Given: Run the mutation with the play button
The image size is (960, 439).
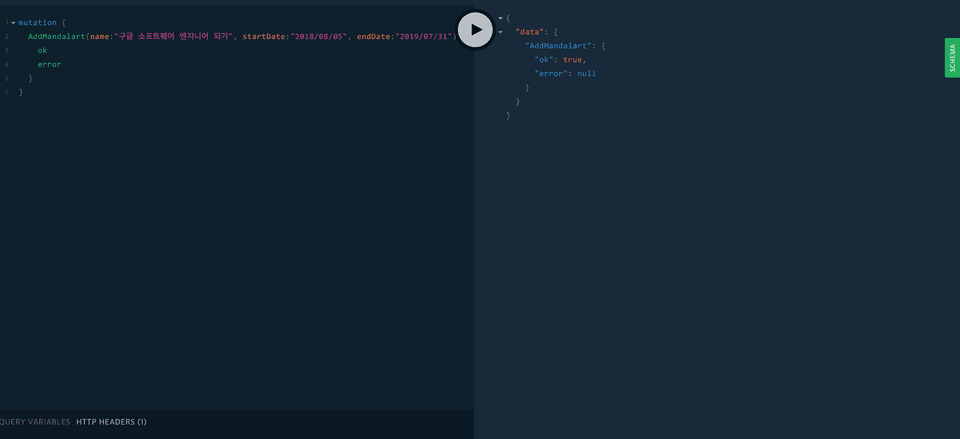Looking at the screenshot, I should click(x=475, y=30).
